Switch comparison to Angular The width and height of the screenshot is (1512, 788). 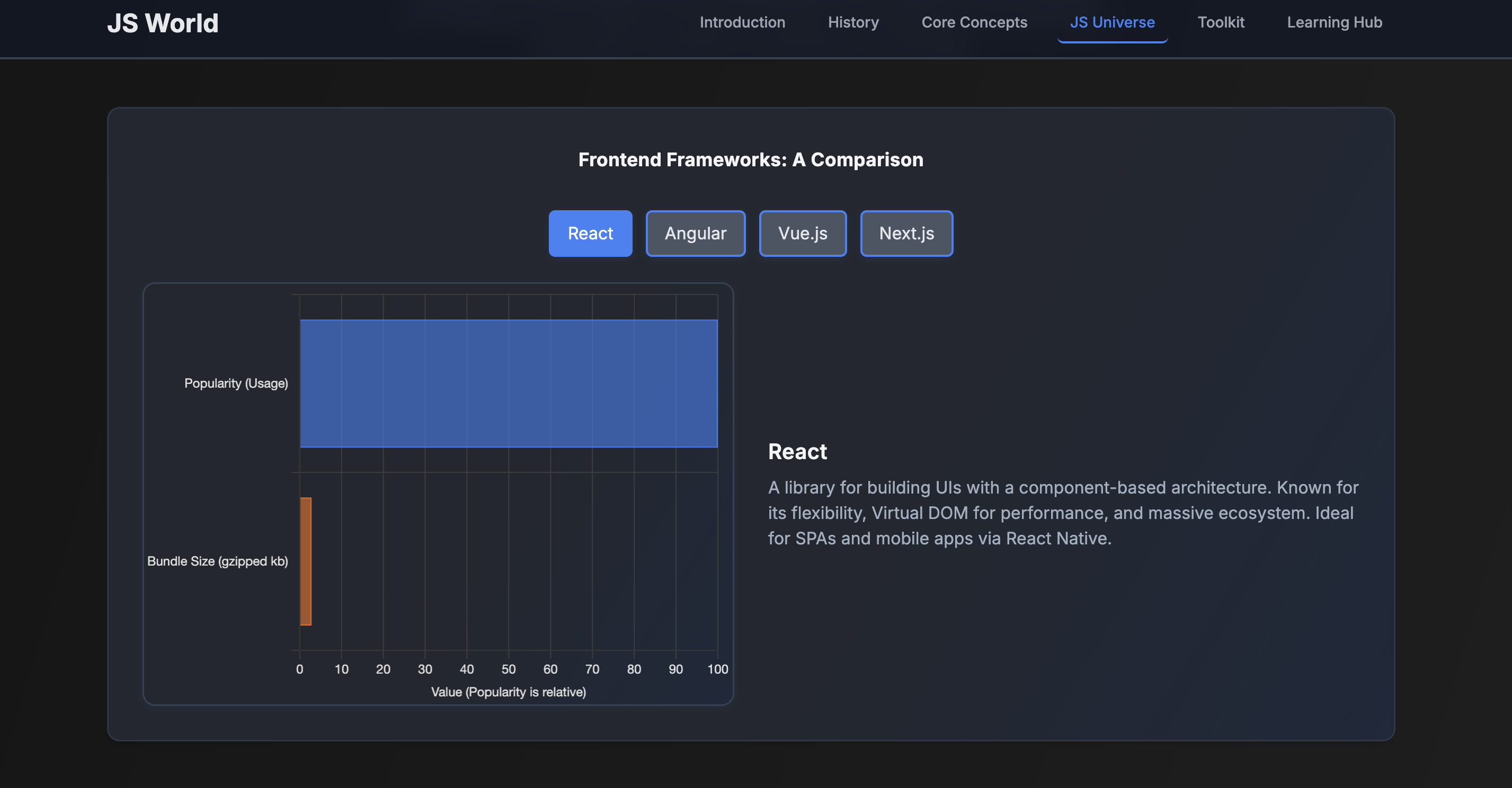pos(695,234)
